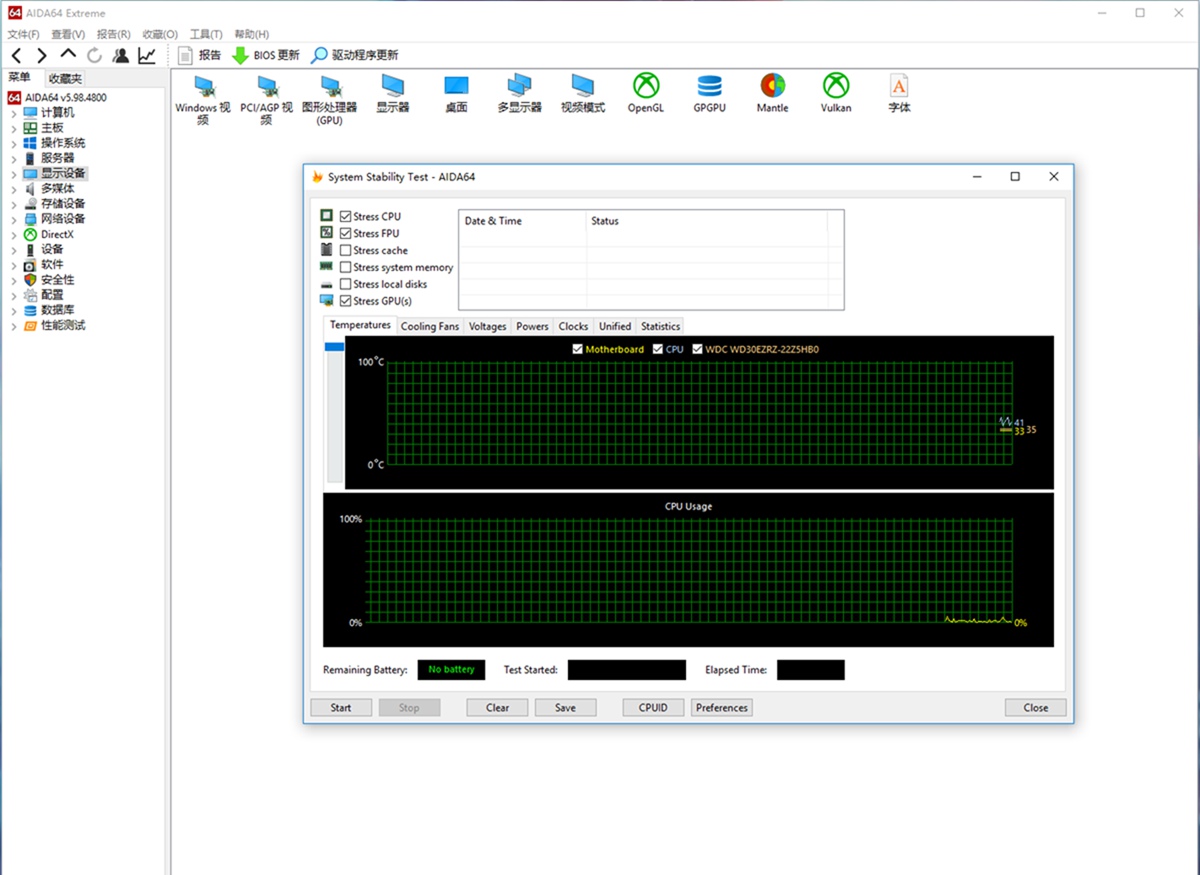Click the line chart toolbar icon

click(147, 55)
